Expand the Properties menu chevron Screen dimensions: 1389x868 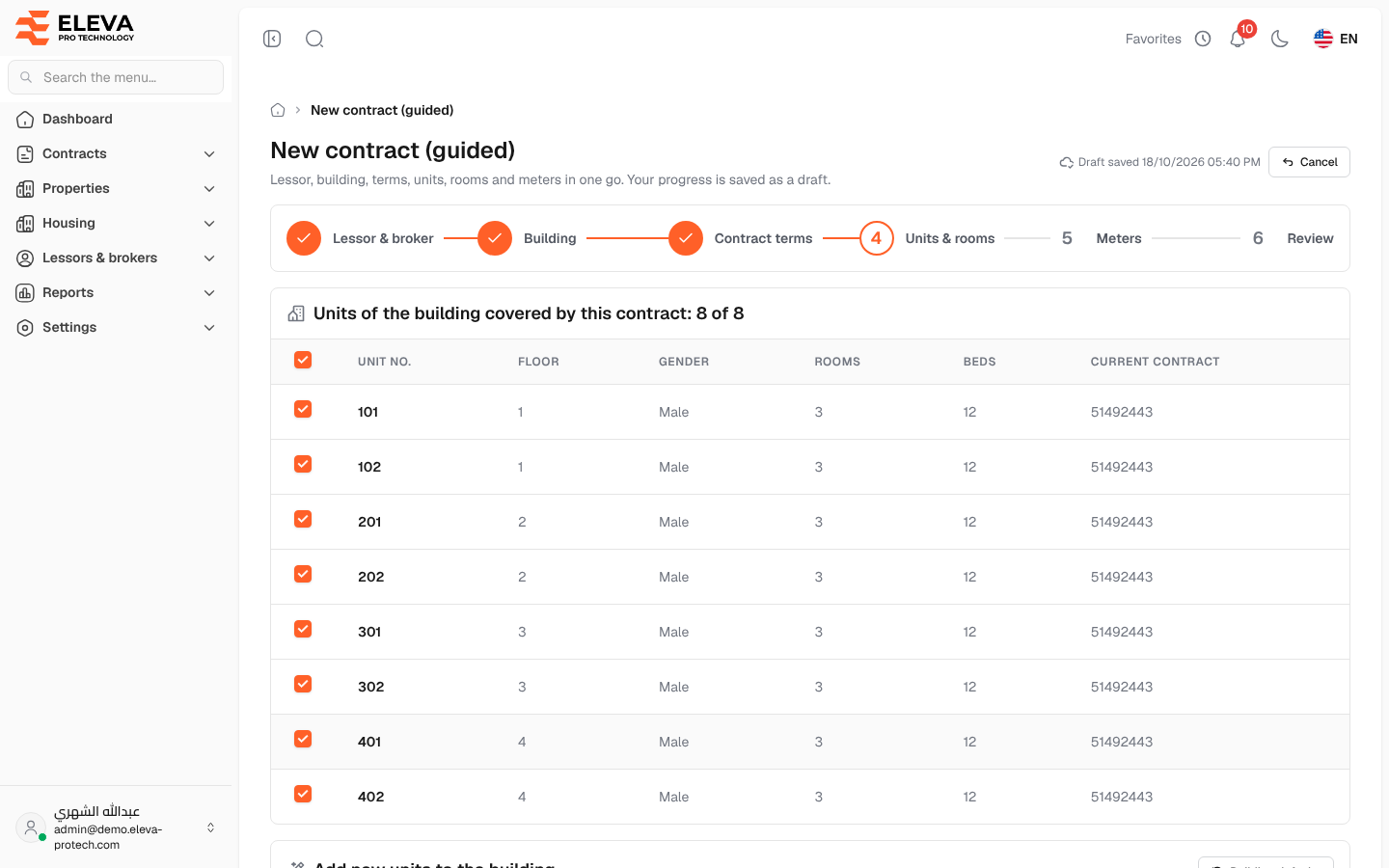coord(209,189)
